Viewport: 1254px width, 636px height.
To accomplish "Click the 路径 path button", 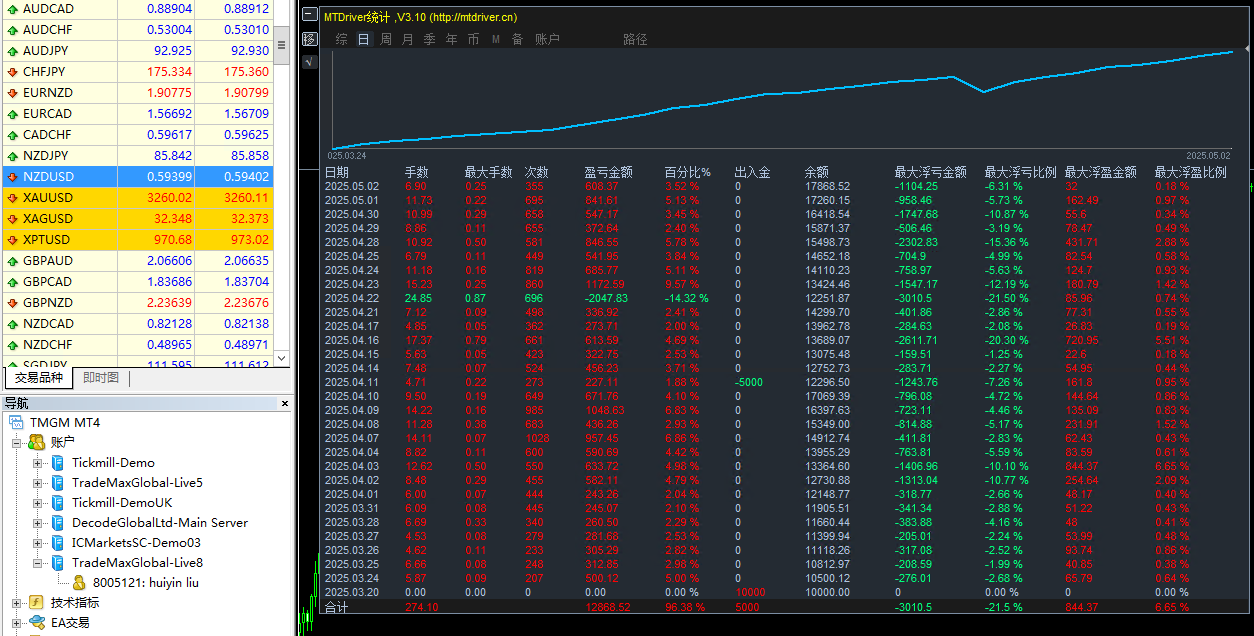I will pyautogui.click(x=636, y=39).
